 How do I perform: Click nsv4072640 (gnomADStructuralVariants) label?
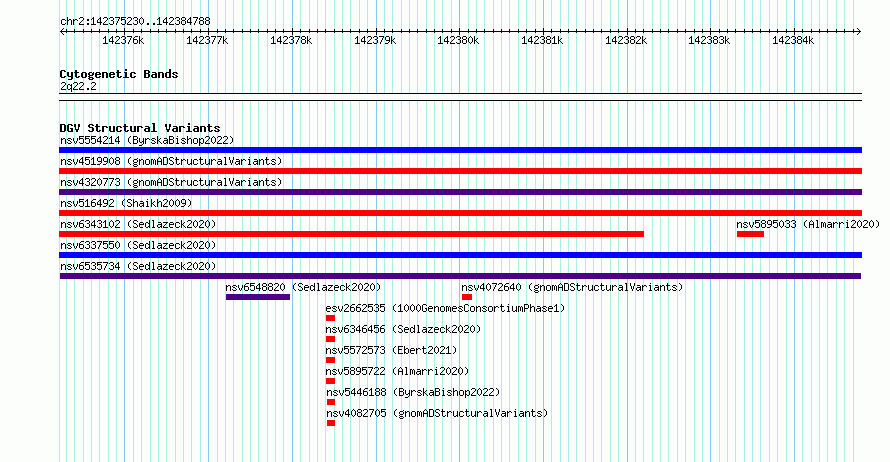(572, 287)
